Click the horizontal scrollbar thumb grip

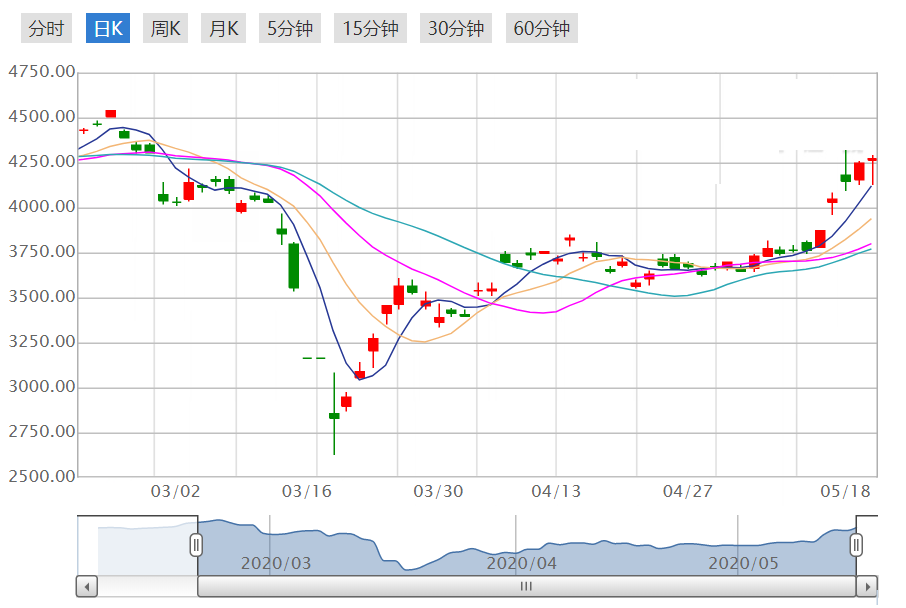point(526,587)
